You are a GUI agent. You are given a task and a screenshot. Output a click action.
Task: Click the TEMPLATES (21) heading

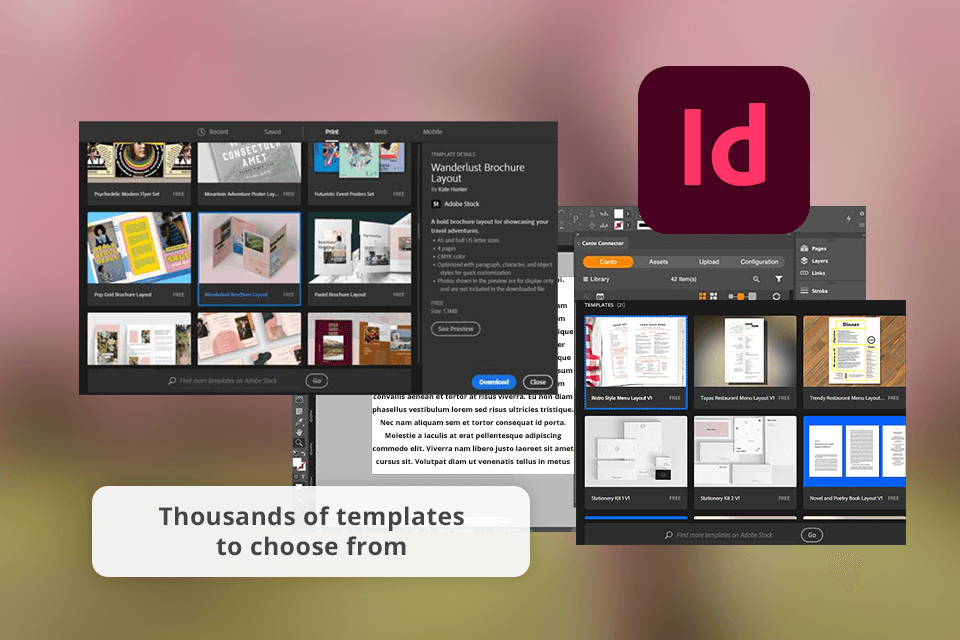604,305
